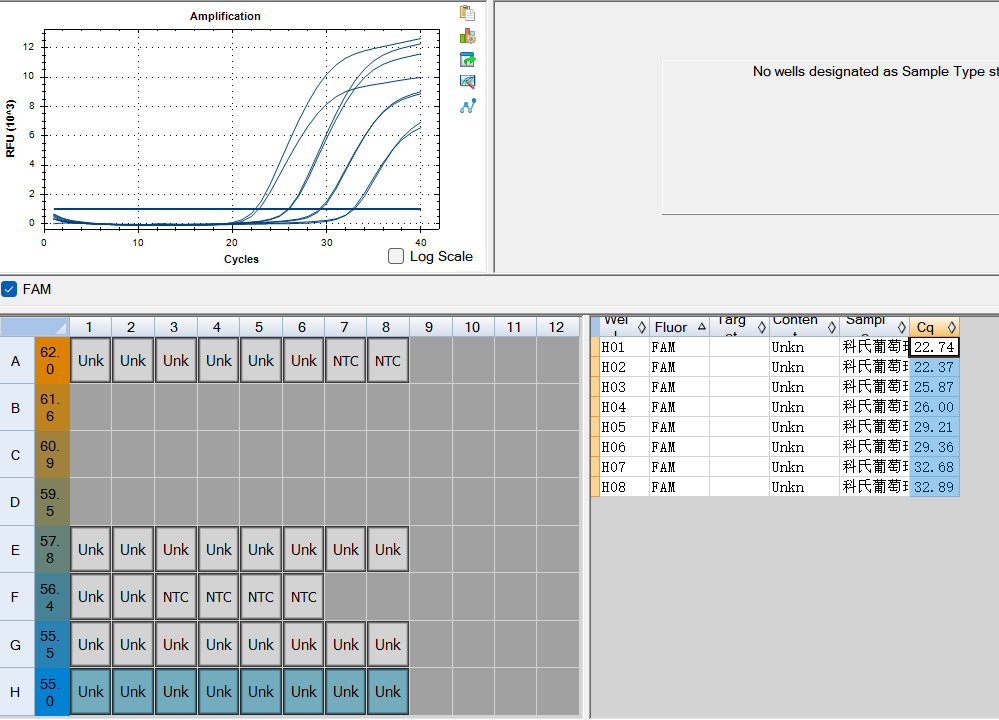The height and width of the screenshot is (720, 999).
Task: Select highlighted well H1 Unk
Action: tap(90, 692)
